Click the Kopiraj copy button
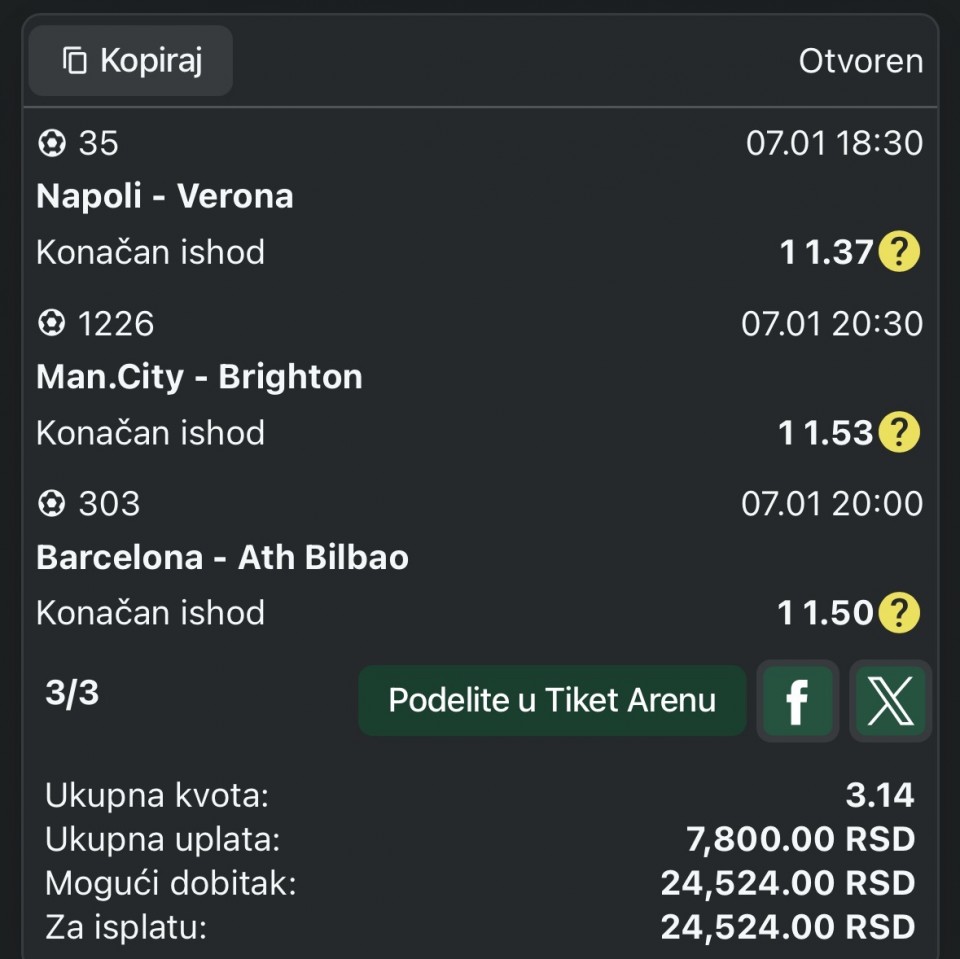Image resolution: width=960 pixels, height=959 pixels. click(131, 61)
